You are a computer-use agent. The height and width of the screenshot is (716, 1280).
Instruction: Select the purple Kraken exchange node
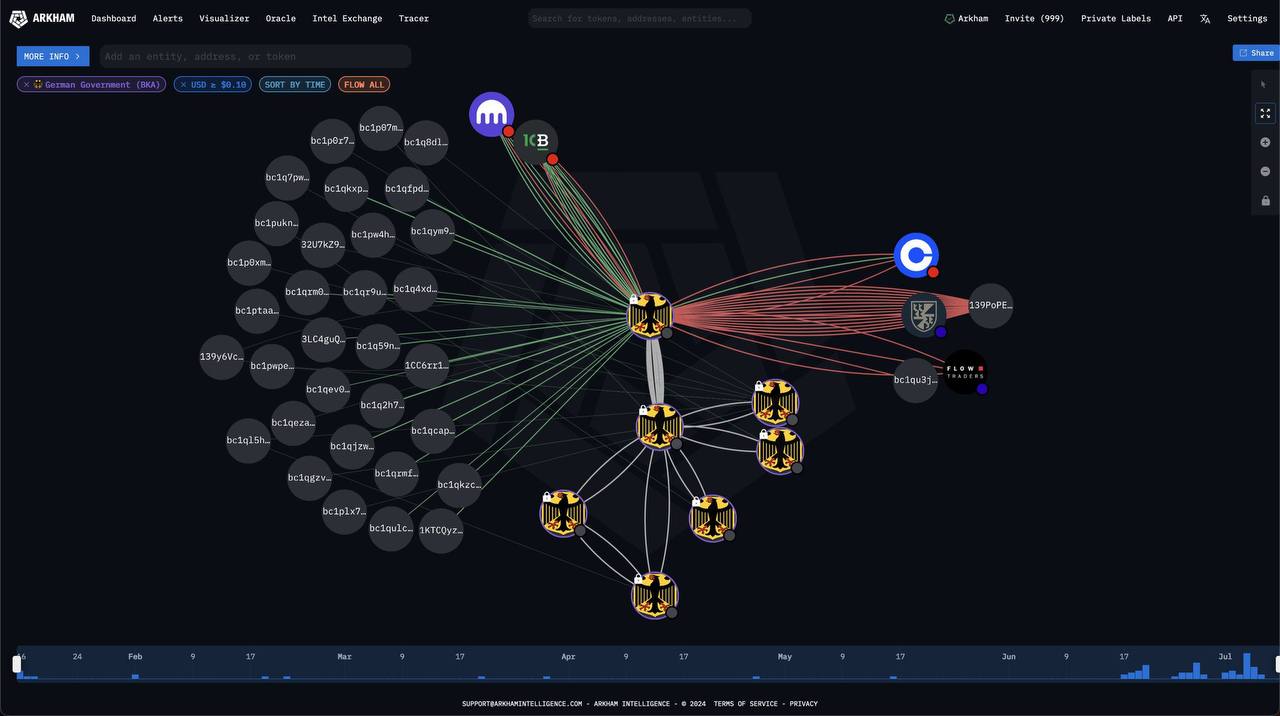[491, 114]
